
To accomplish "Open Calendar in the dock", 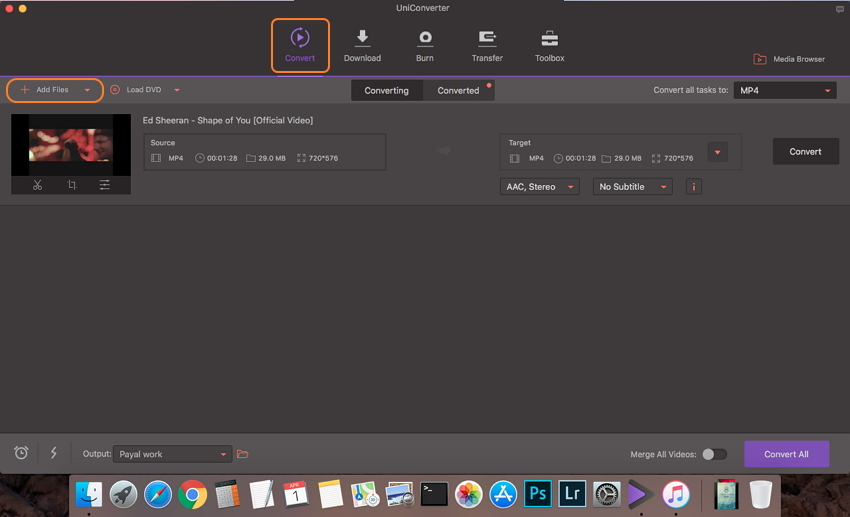I will [x=296, y=494].
